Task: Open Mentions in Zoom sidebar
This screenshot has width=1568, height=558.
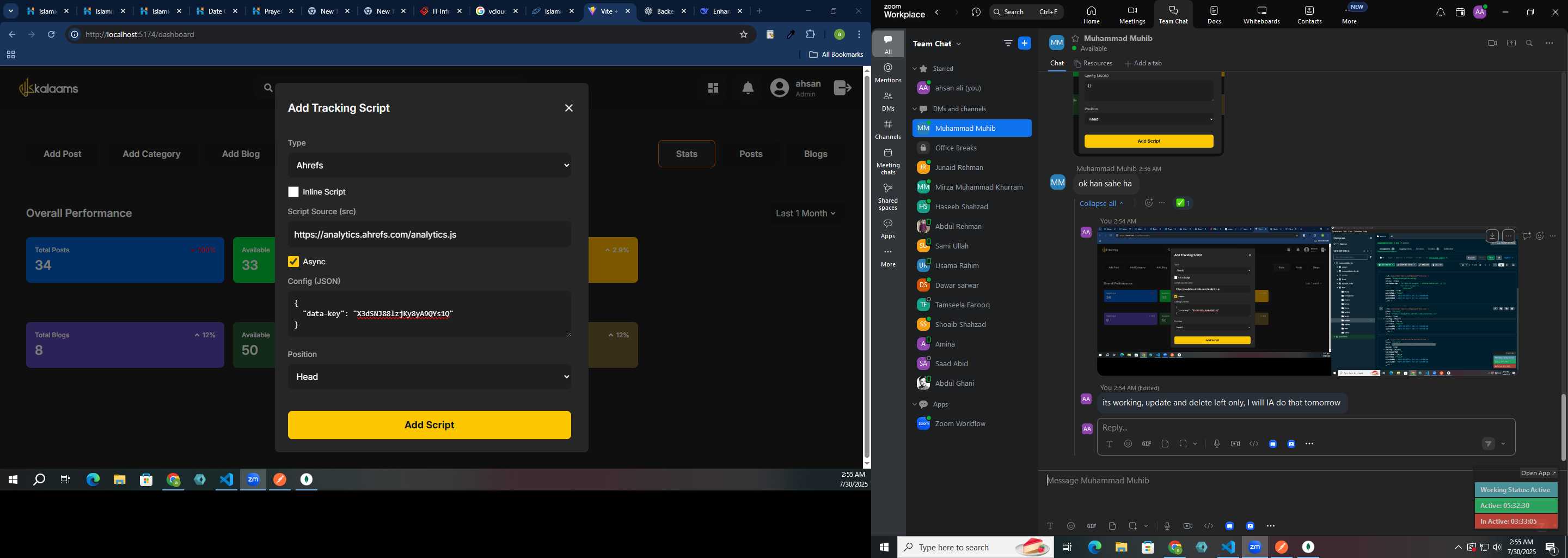Action: [x=888, y=73]
